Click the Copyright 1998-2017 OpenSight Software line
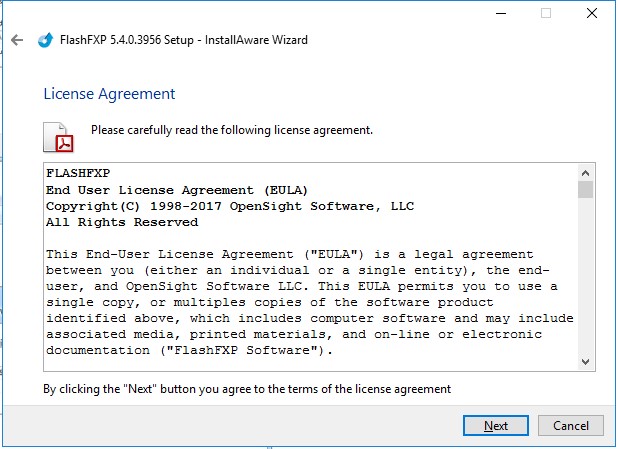 point(230,206)
